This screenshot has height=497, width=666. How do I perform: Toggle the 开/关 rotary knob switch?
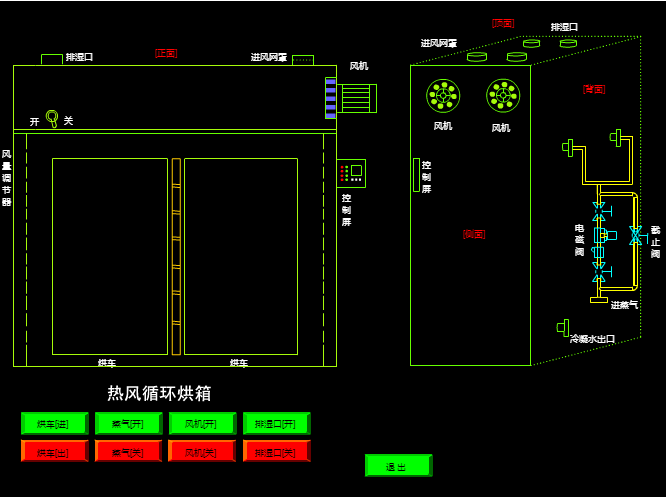click(52, 119)
